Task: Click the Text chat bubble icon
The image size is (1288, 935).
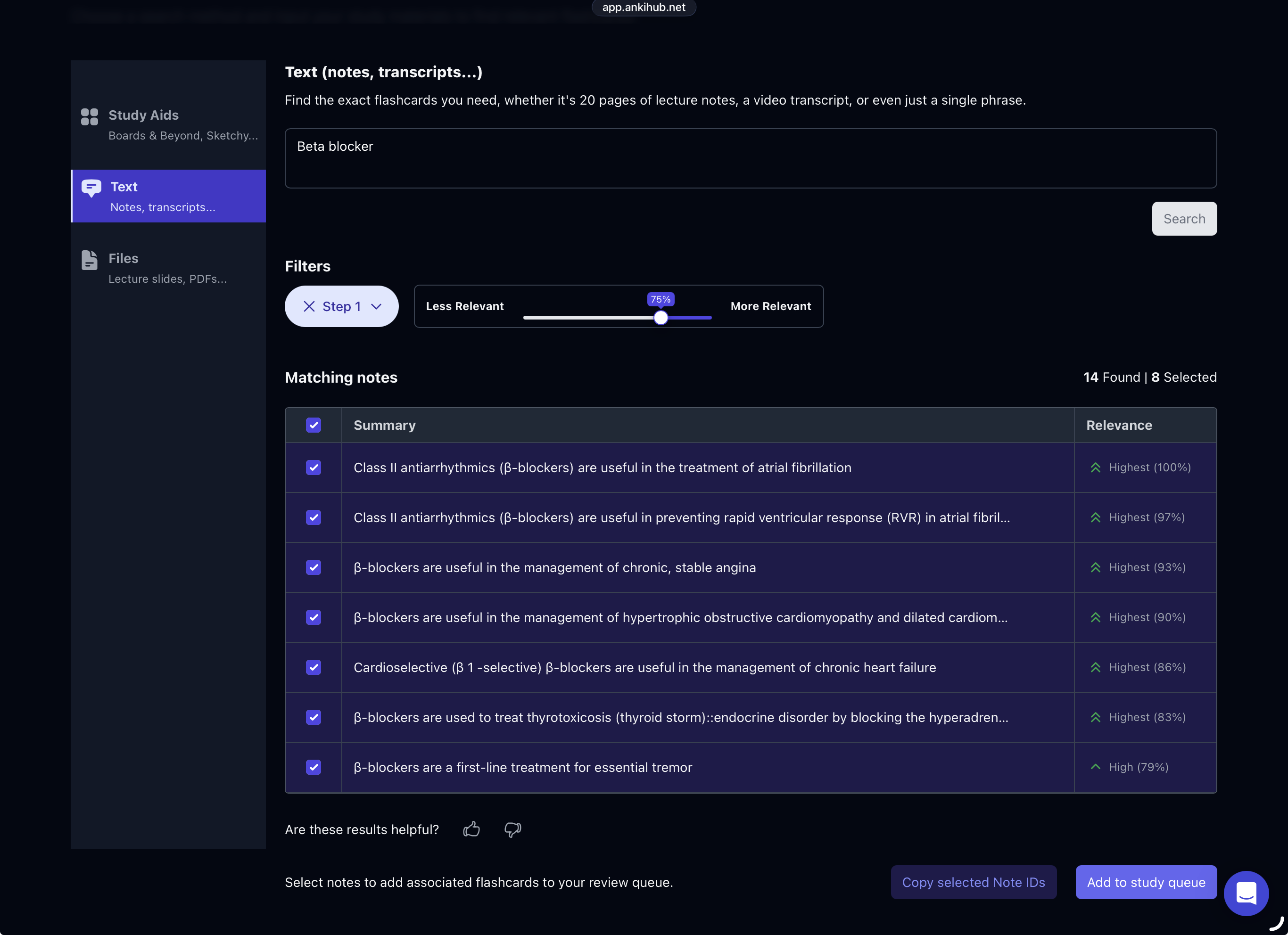Action: (91, 188)
